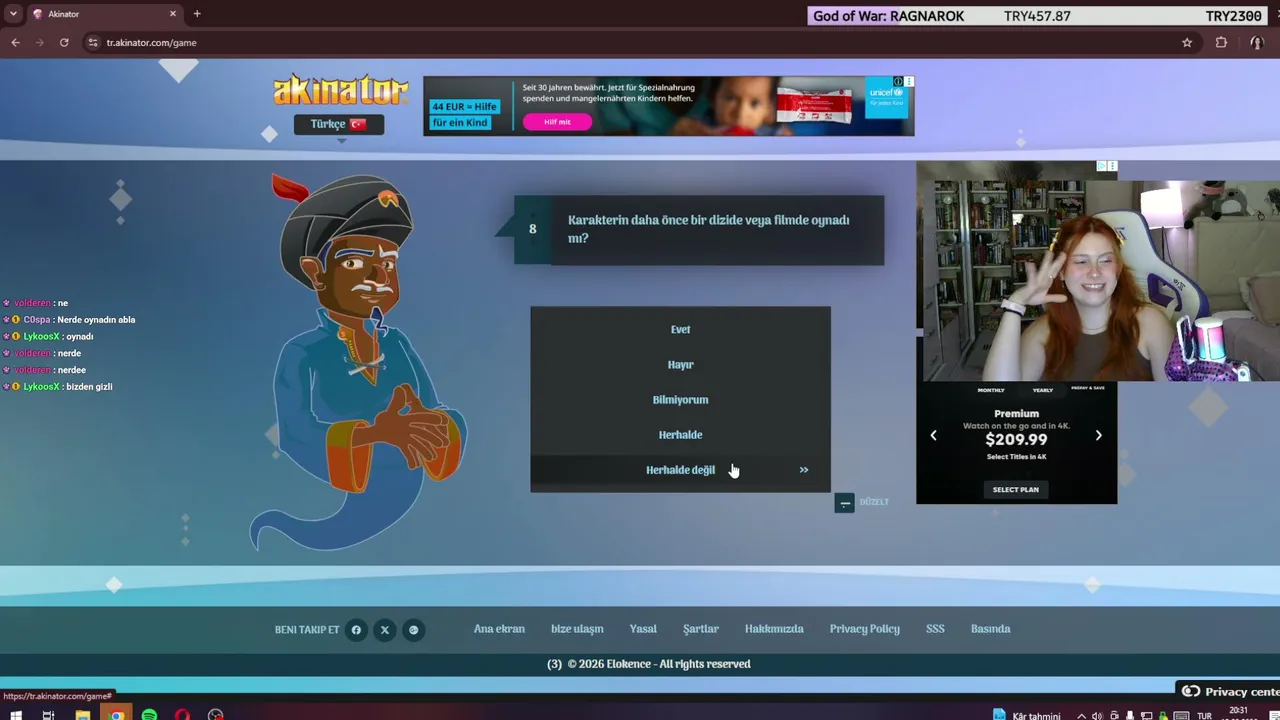Open File Explorer from the taskbar

pos(83,715)
